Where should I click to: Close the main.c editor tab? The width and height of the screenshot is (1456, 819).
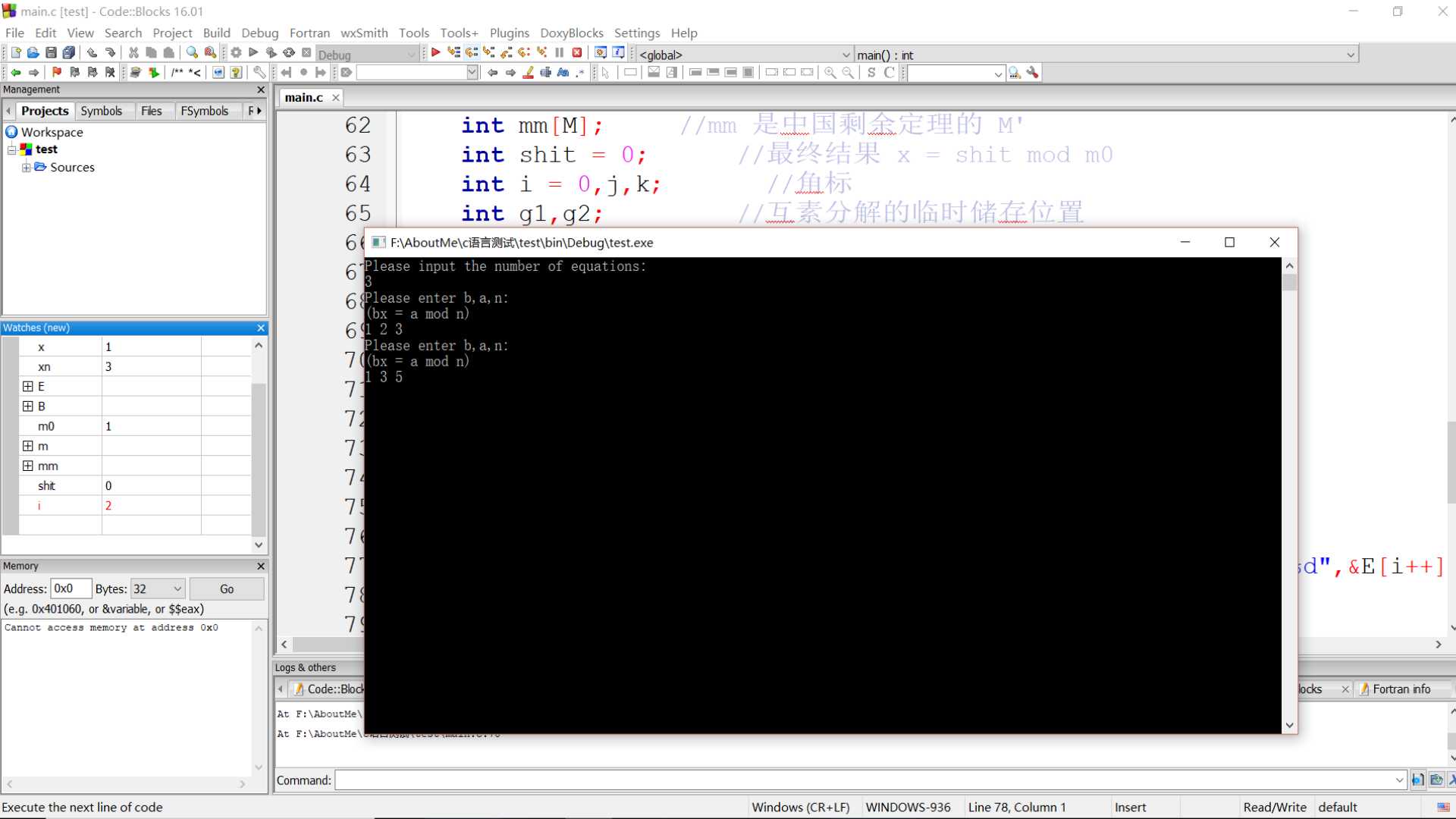[x=335, y=97]
